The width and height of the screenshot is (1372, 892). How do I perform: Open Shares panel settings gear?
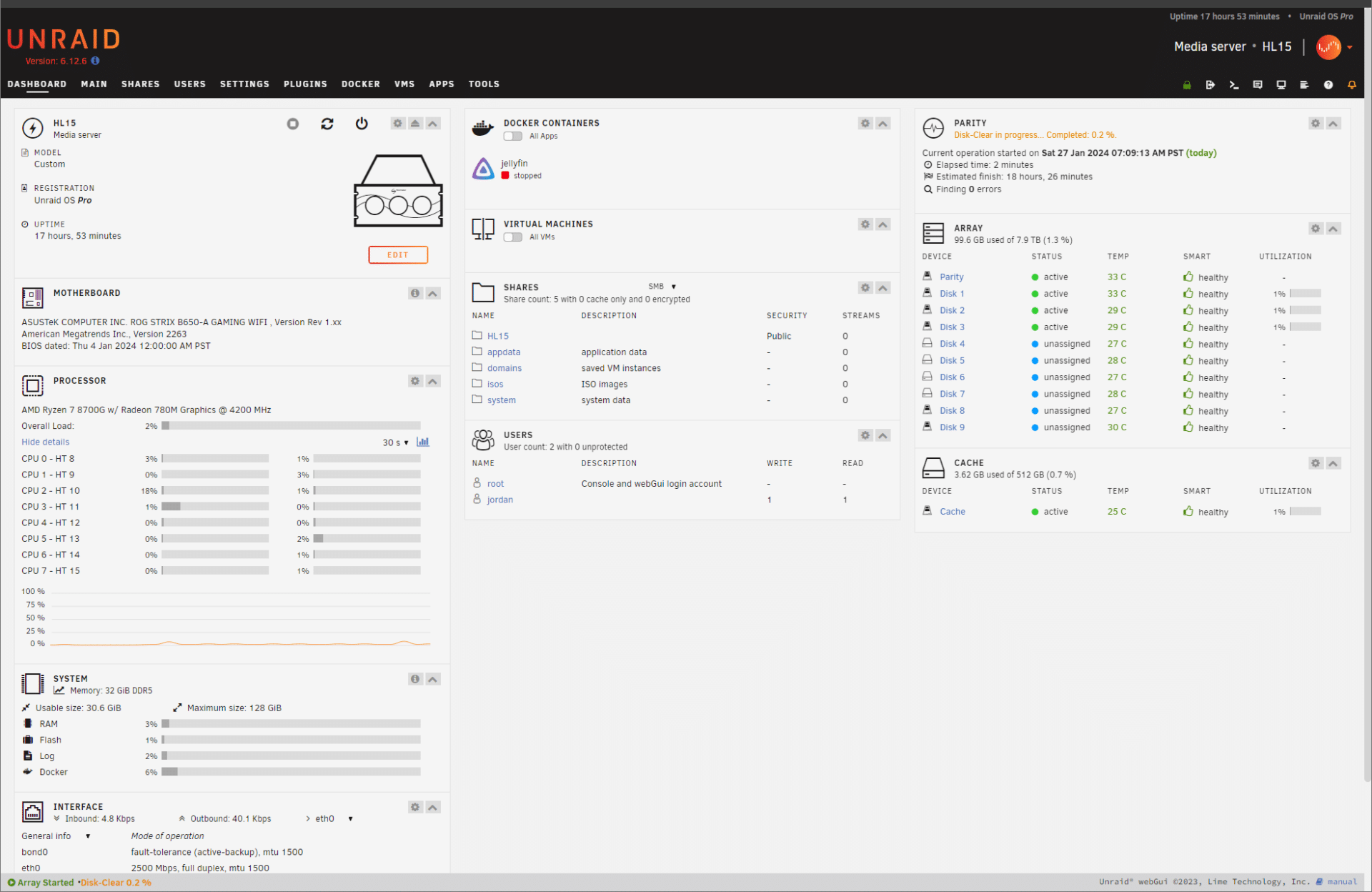[x=865, y=288]
